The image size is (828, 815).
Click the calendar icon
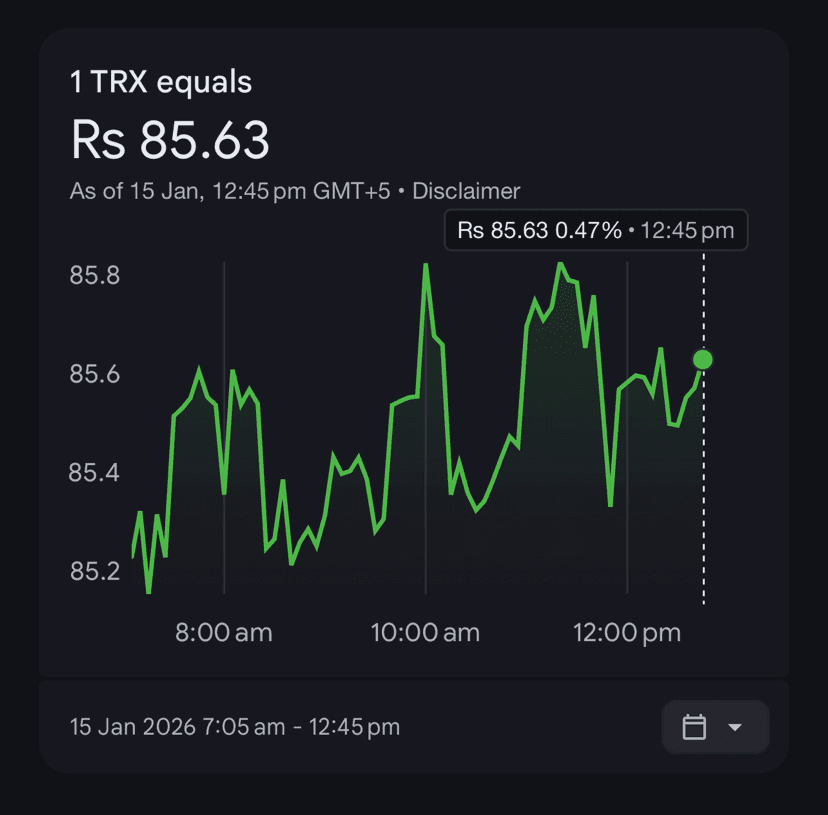coord(694,727)
